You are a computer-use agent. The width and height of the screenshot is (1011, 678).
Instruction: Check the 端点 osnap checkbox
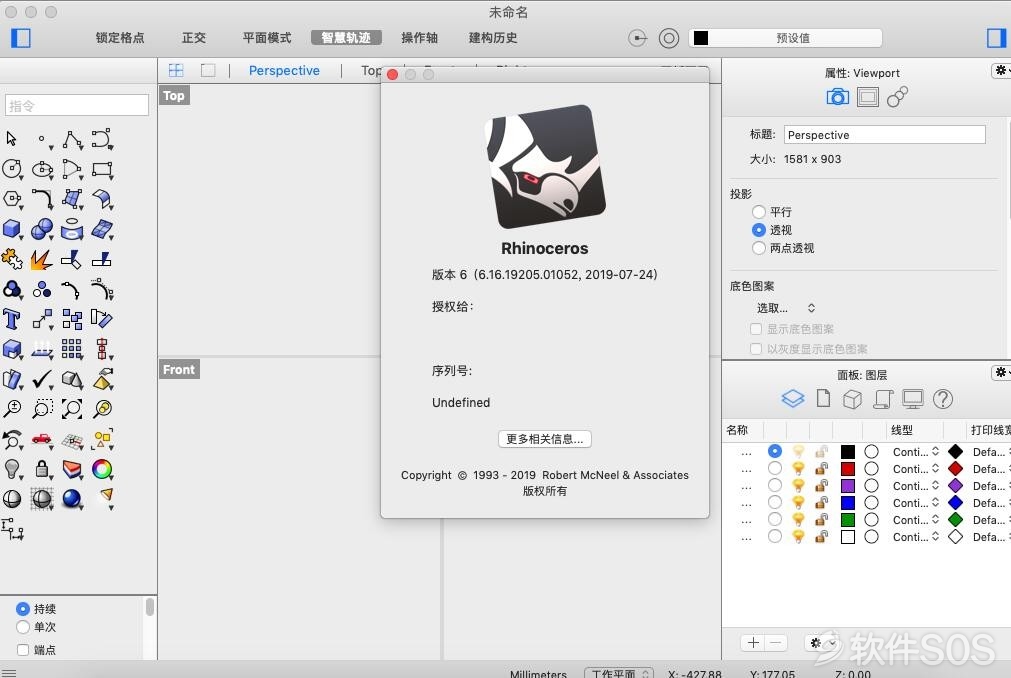[23, 650]
